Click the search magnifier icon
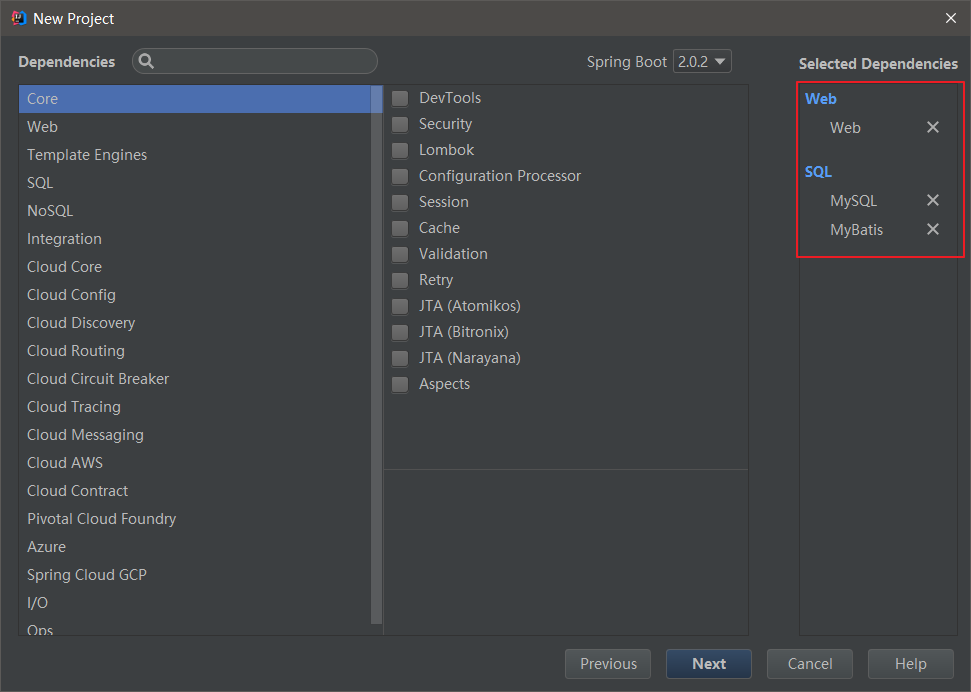 coord(146,61)
